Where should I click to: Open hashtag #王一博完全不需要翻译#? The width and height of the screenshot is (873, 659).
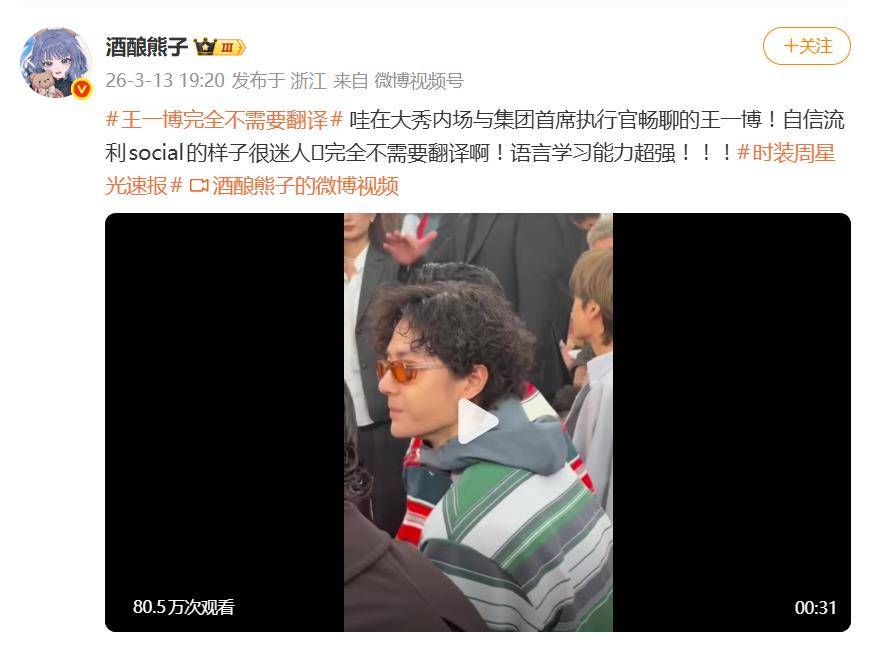[x=224, y=120]
